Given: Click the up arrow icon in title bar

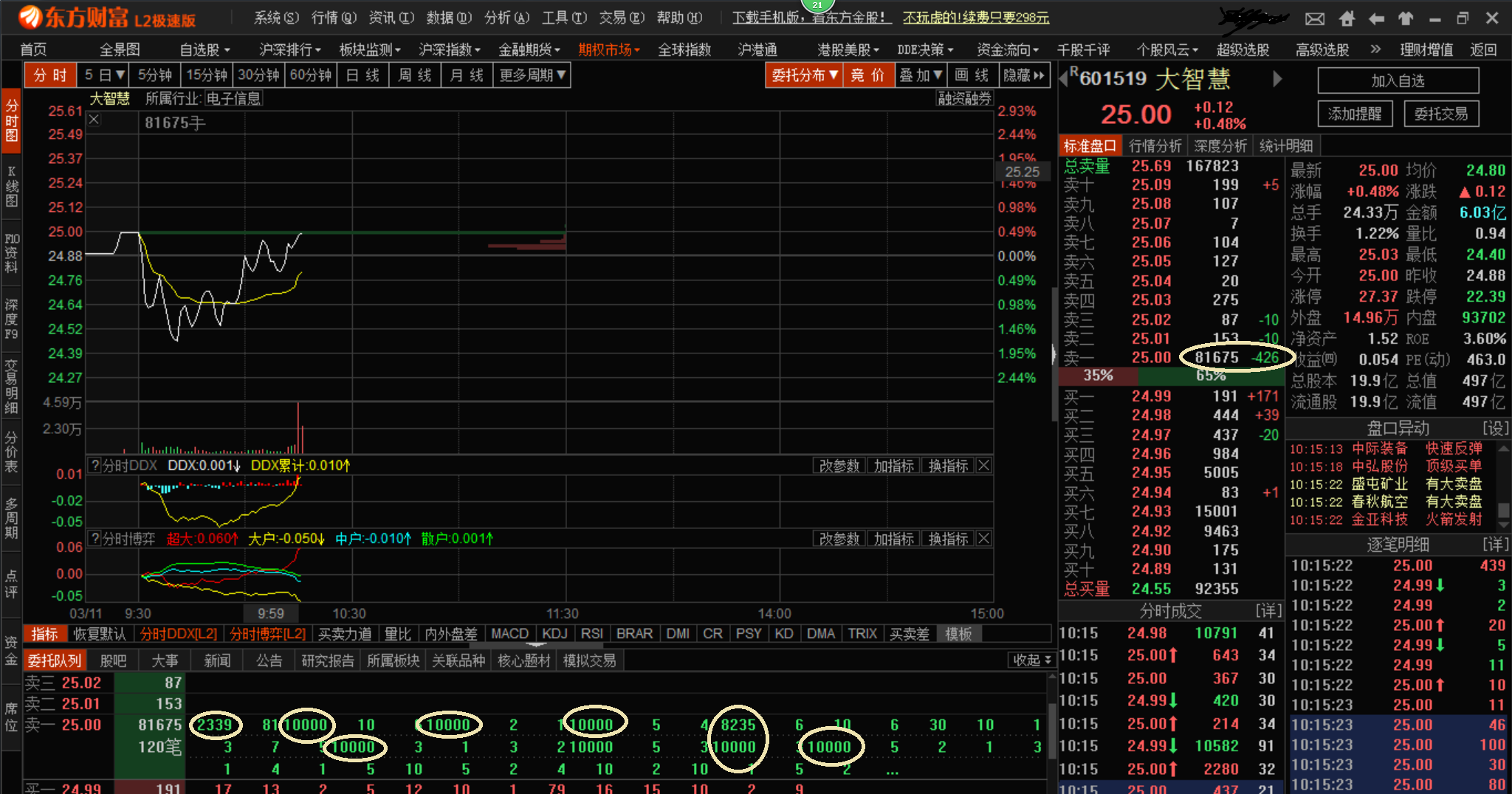Looking at the screenshot, I should [x=1405, y=18].
